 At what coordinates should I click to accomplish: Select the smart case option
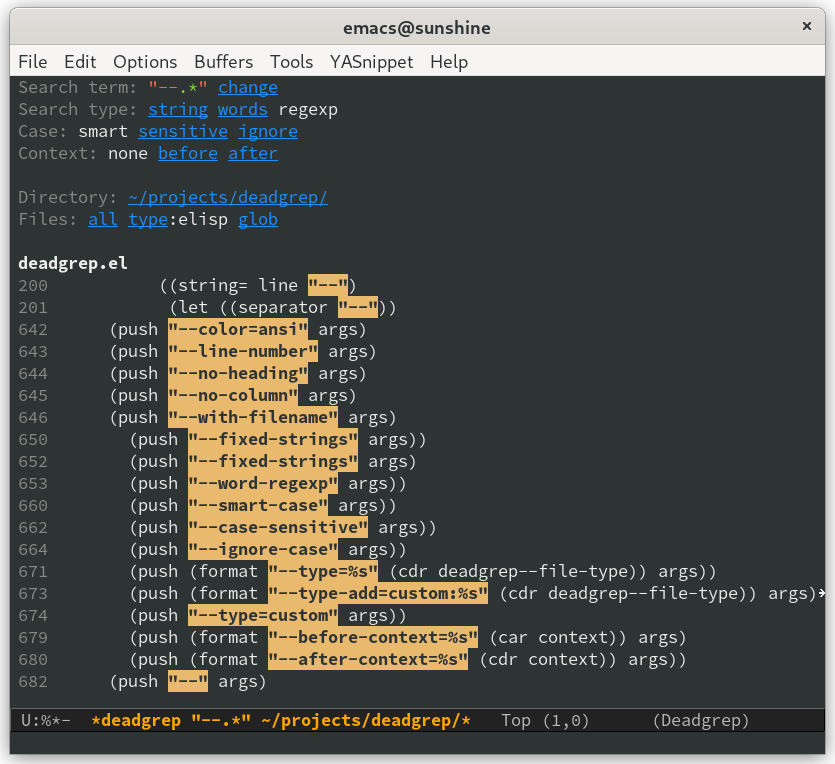pos(103,132)
